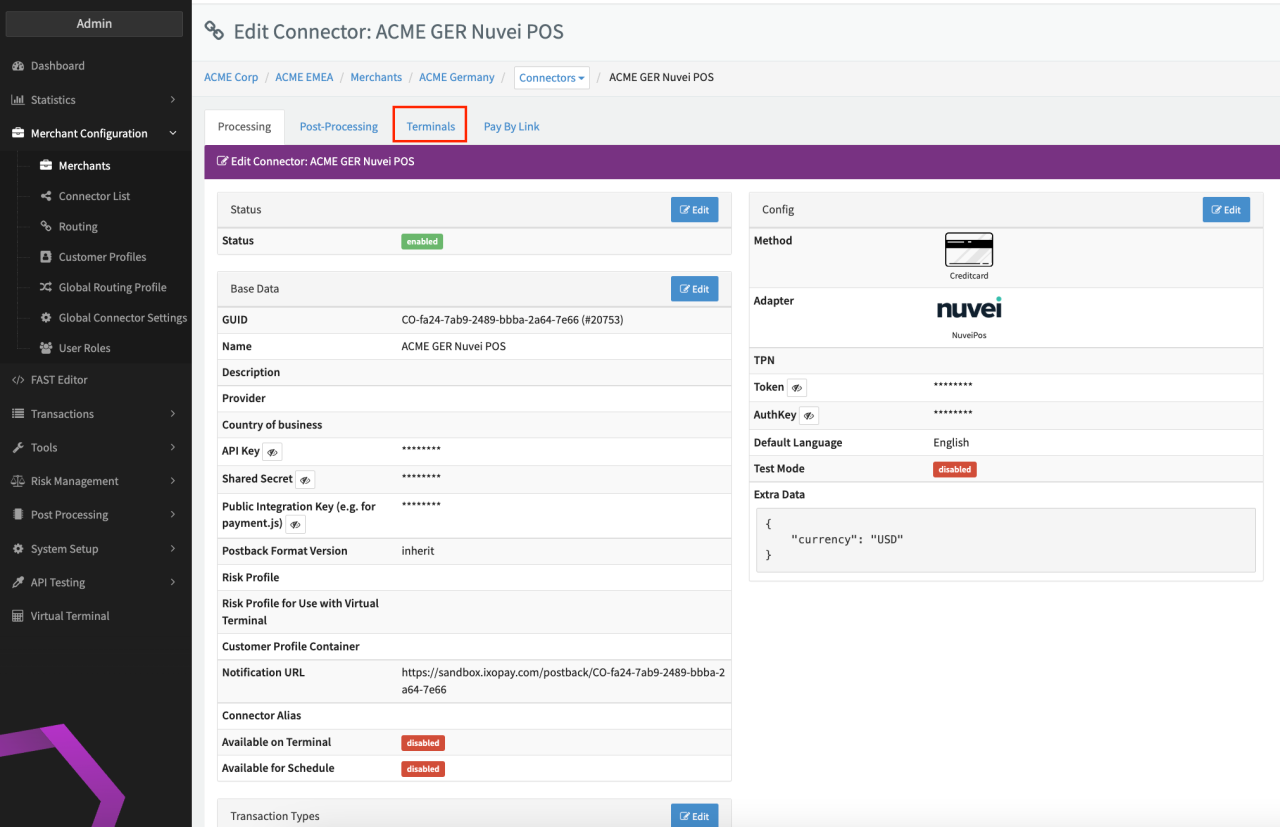Viewport: 1280px width, 827px height.
Task: Switch to the Terminals tab
Action: coord(430,127)
